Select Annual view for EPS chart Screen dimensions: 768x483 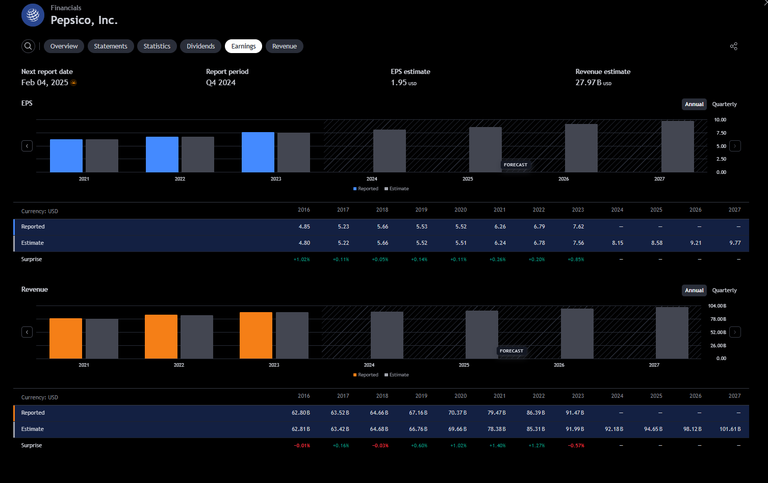coord(694,104)
